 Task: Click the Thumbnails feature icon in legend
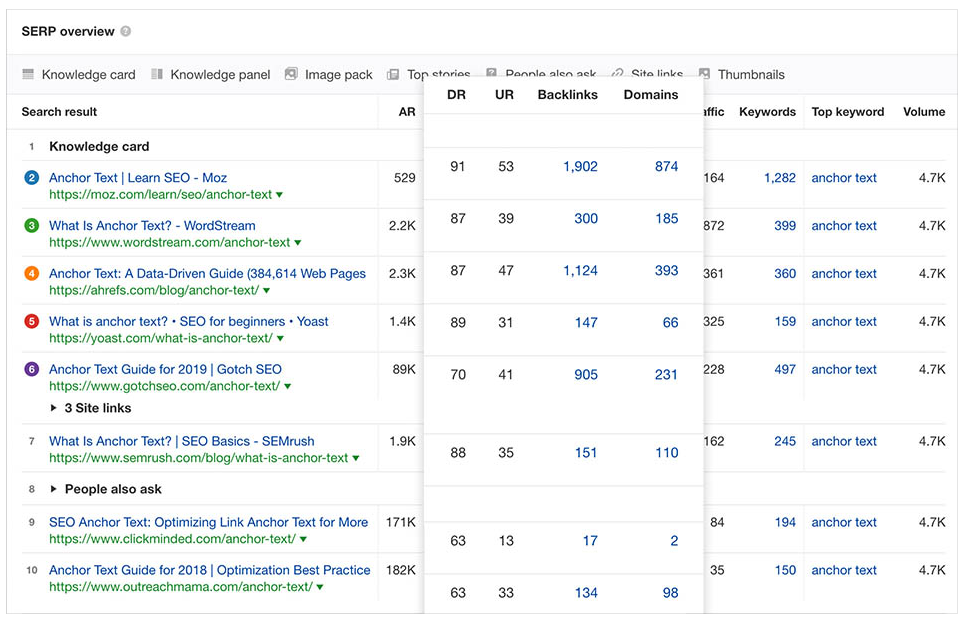704,74
